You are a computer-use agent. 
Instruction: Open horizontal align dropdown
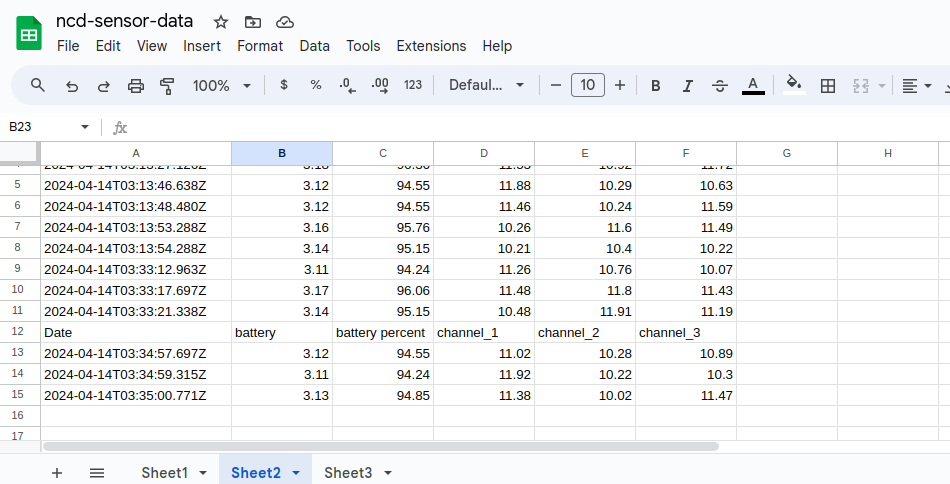coord(916,86)
